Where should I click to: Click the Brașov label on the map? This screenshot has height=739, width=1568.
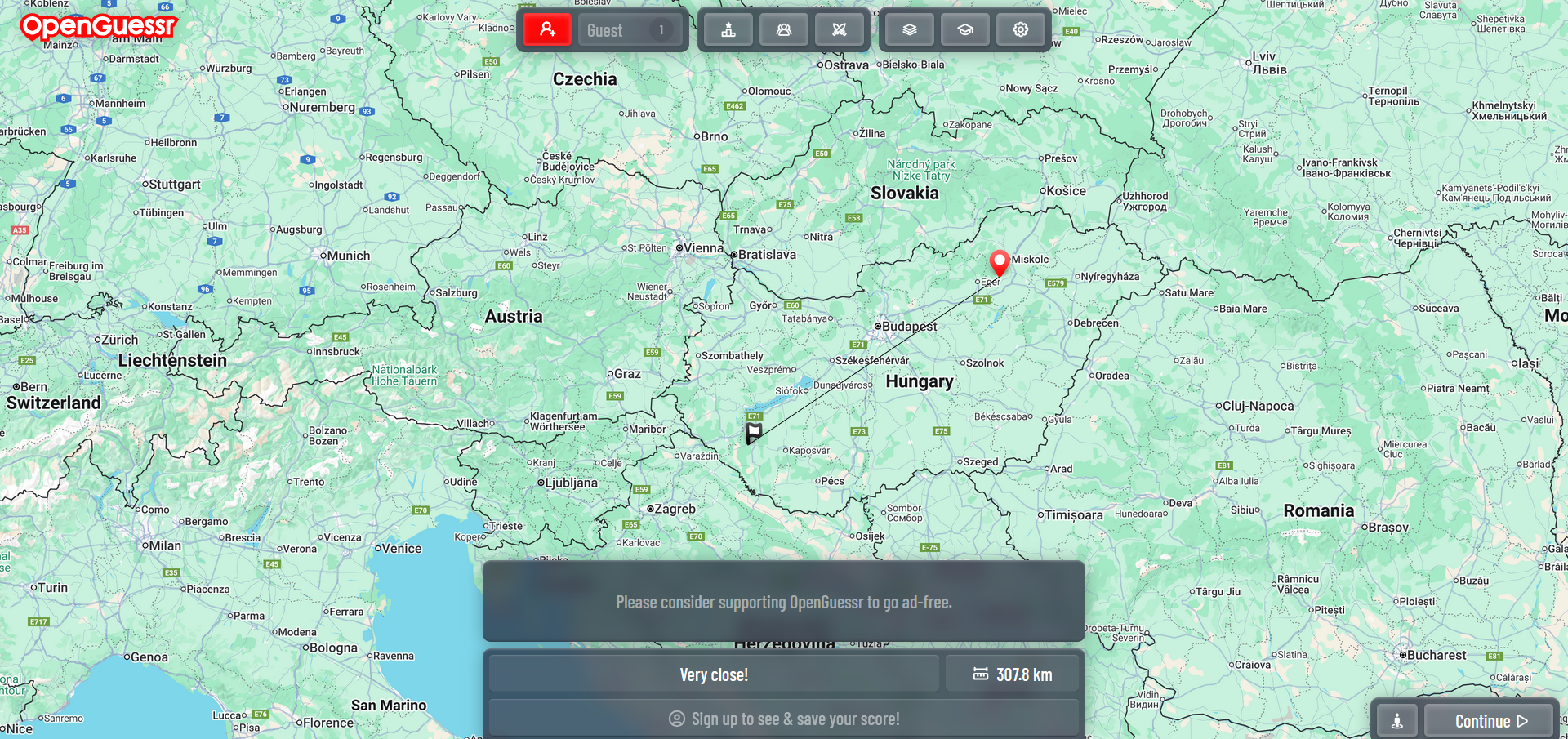(x=1388, y=528)
